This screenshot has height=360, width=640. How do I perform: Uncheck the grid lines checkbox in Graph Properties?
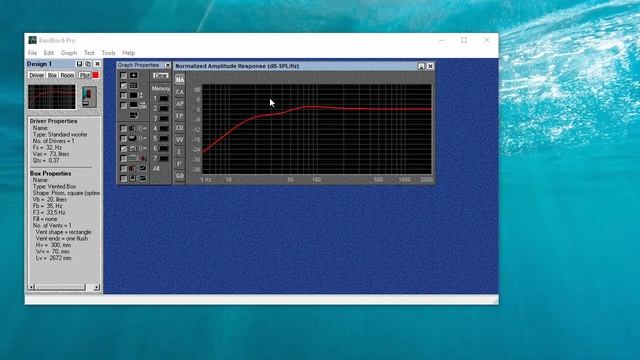pyautogui.click(x=123, y=85)
